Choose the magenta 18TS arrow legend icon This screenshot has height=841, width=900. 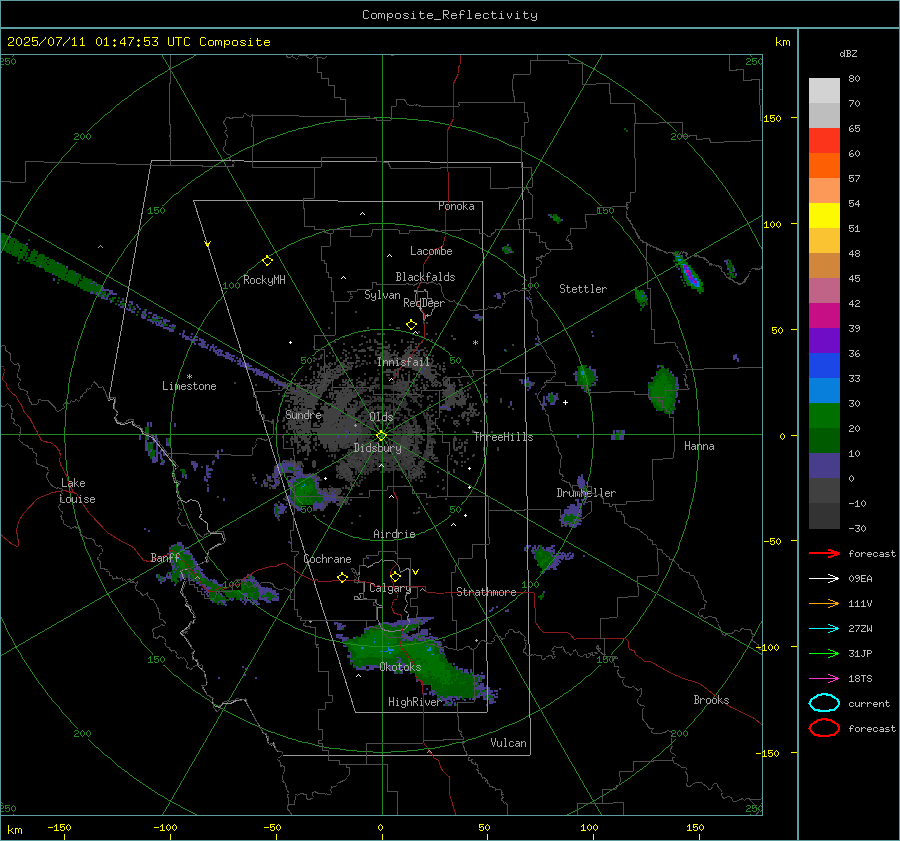[x=824, y=679]
